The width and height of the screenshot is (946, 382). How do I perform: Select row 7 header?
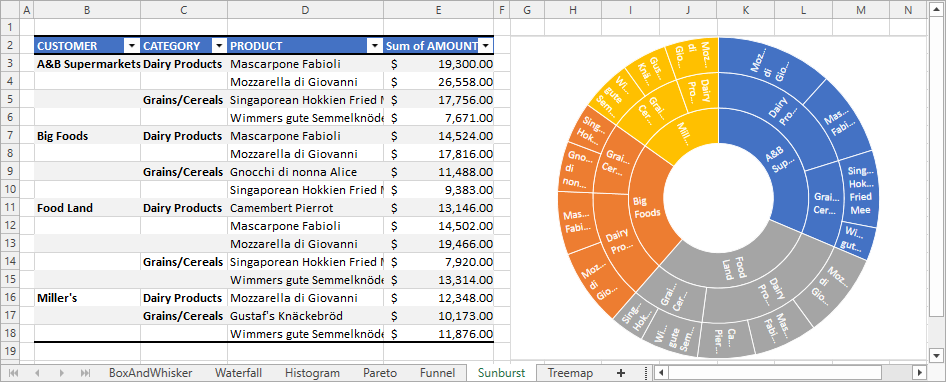pyautogui.click(x=10, y=136)
